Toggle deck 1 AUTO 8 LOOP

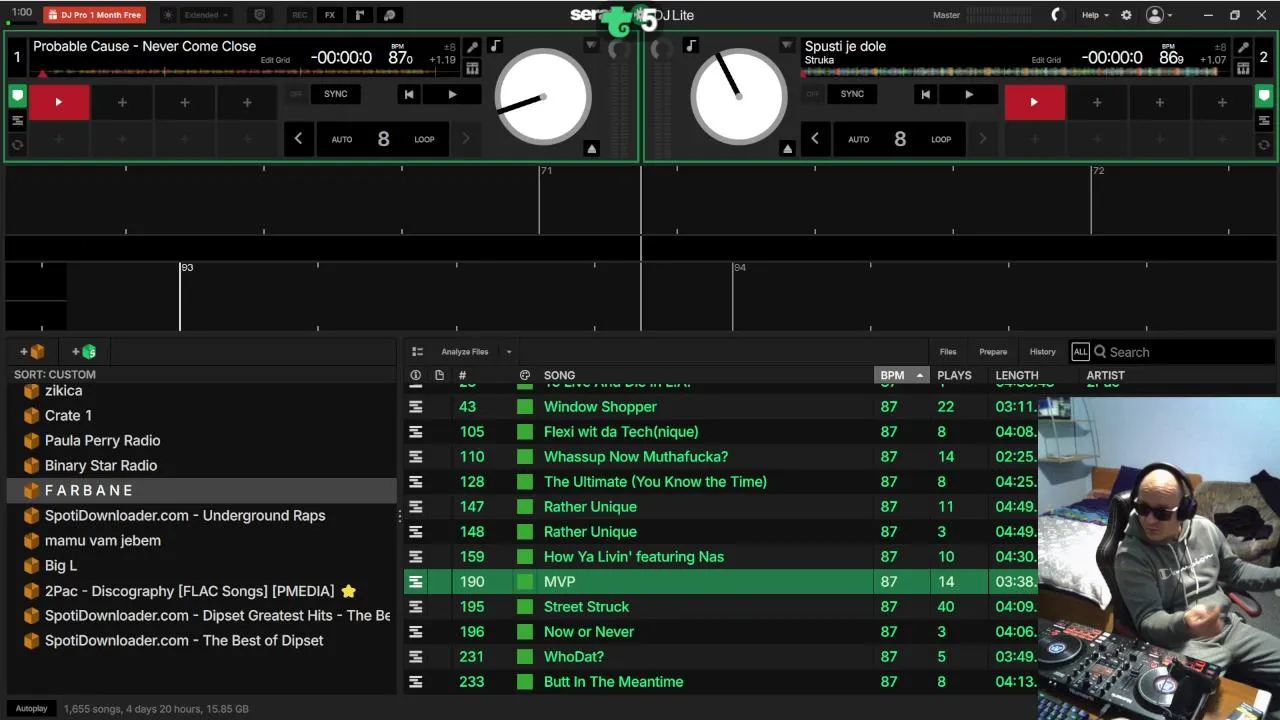pyautogui.click(x=383, y=139)
